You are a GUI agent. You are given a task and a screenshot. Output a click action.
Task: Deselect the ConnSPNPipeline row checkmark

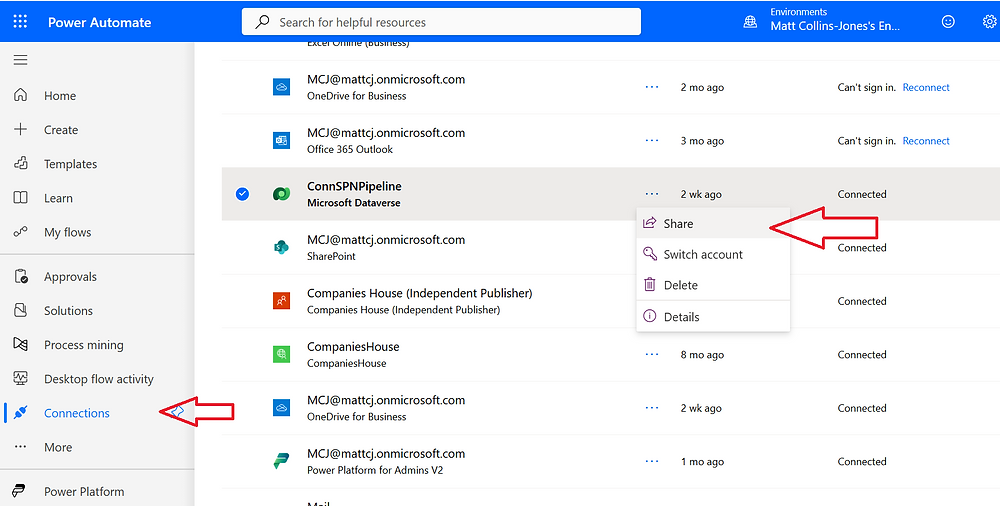242,194
